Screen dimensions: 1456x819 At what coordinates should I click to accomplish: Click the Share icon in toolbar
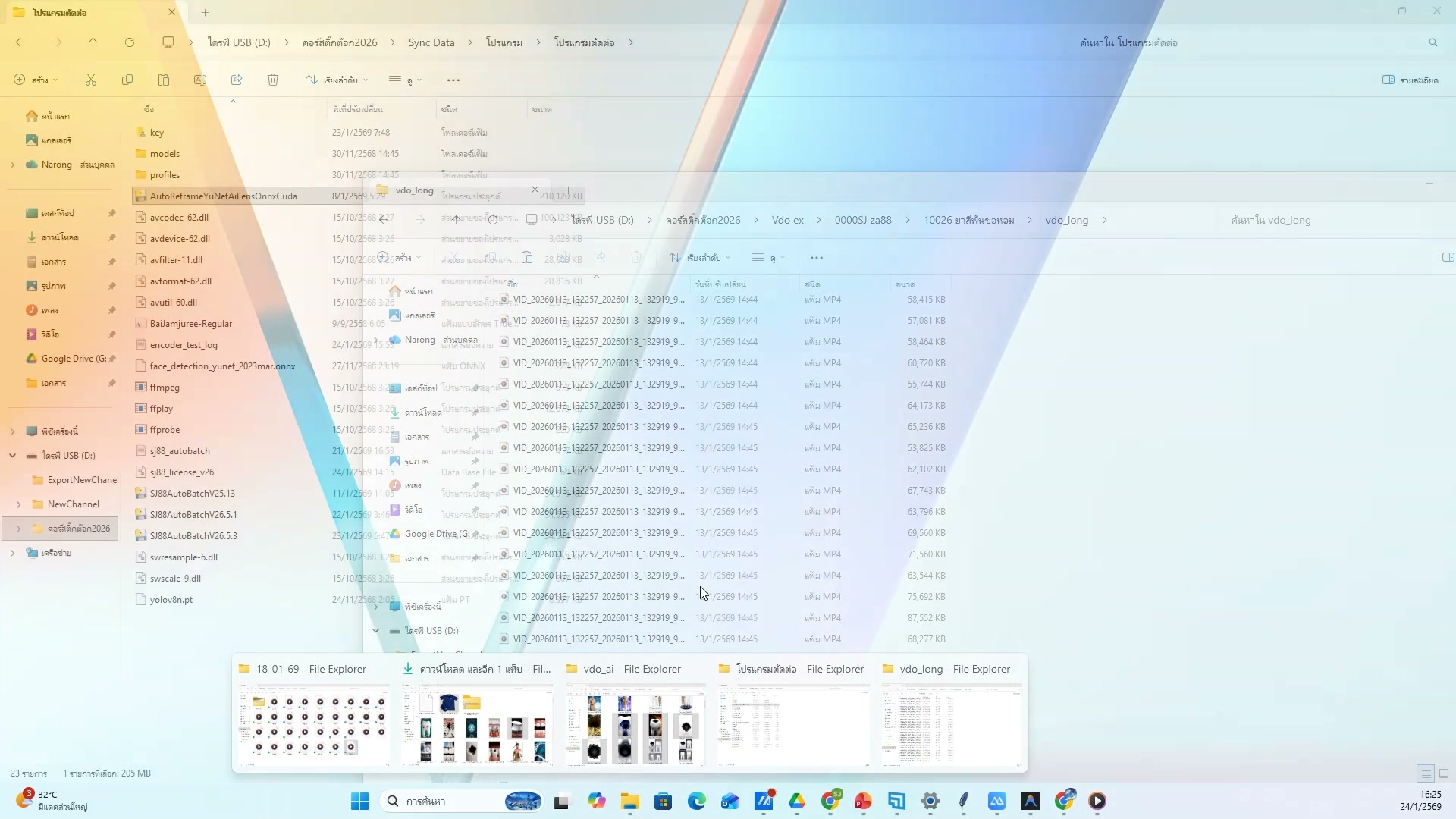coord(237,80)
